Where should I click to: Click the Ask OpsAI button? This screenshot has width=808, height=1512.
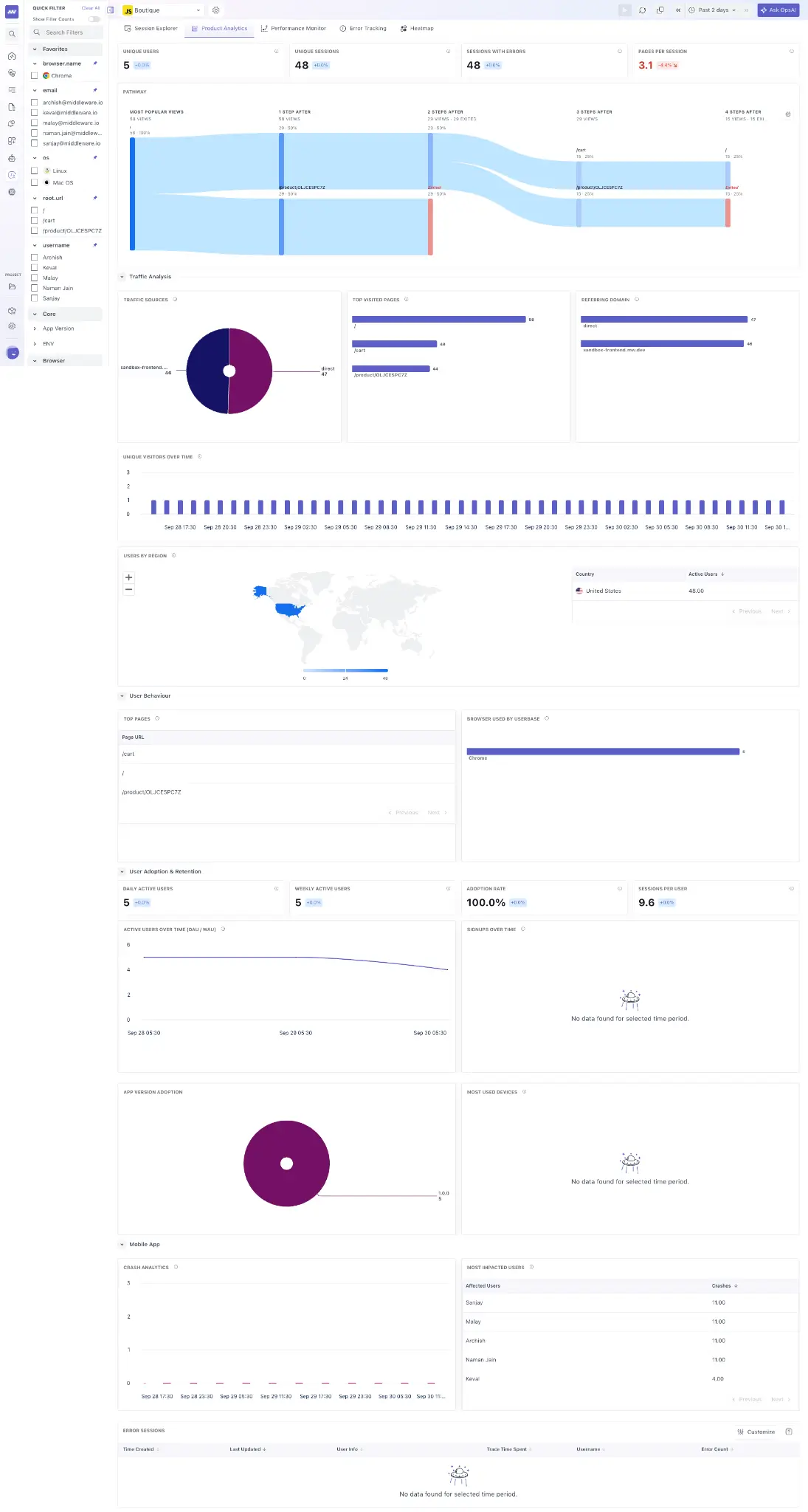coord(778,10)
